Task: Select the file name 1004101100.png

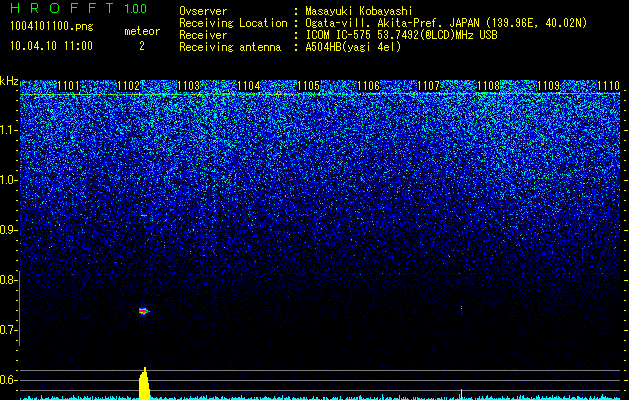Action: coord(52,27)
